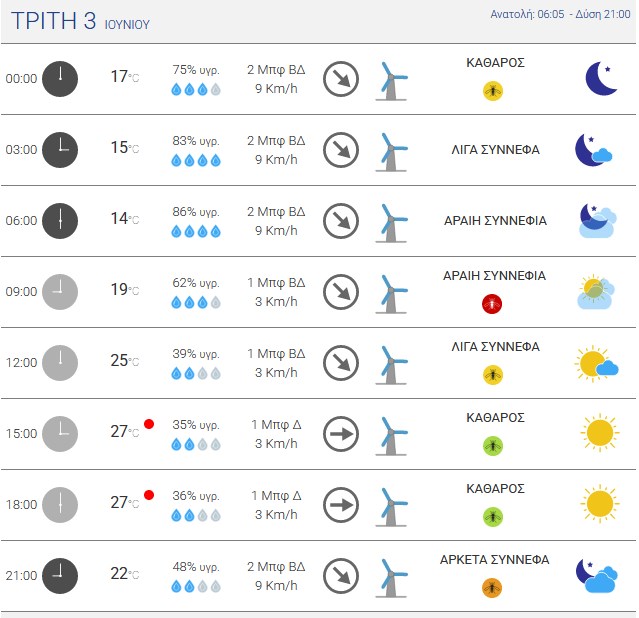Click the sun and cloud icon at 12:00
Viewport: 639px width, 618px height.
coord(596,364)
